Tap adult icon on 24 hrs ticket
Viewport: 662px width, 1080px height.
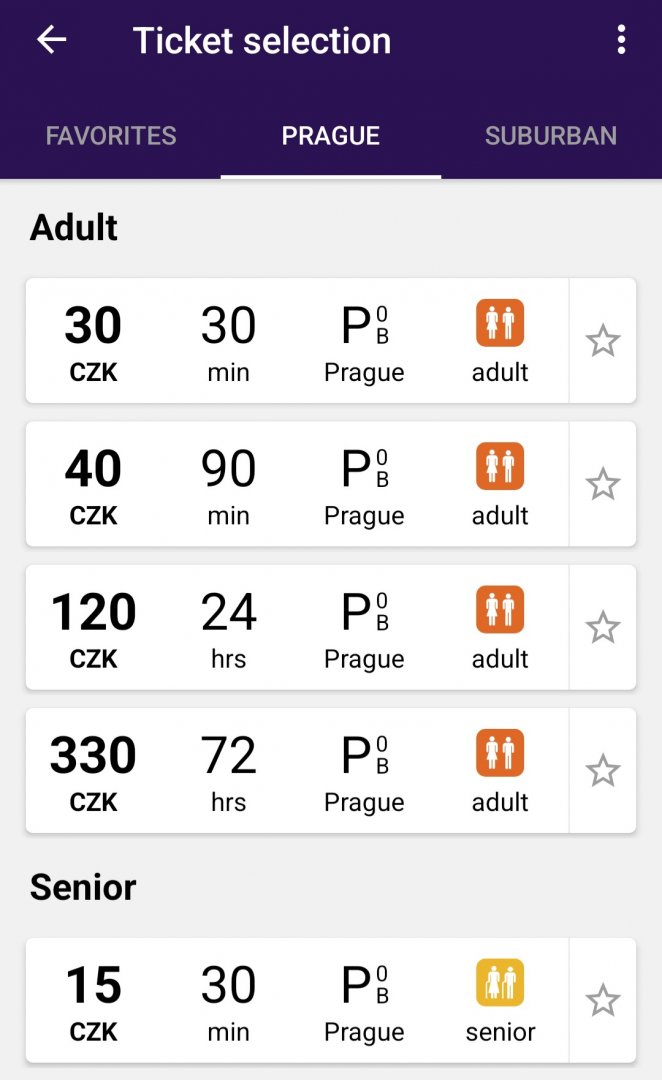[x=500, y=609]
